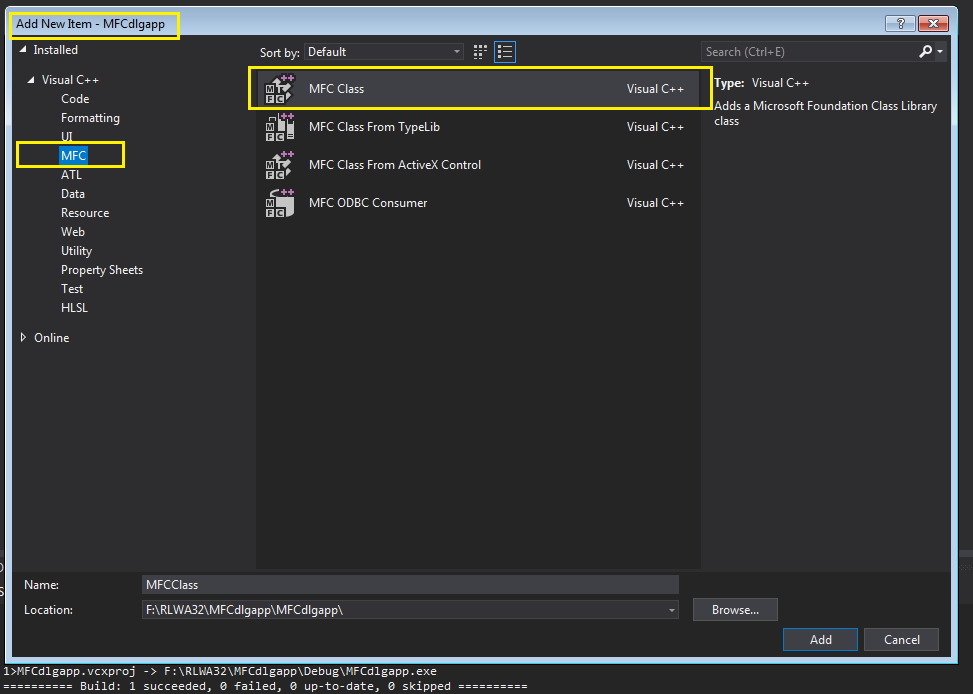Click the MFC Class From TypeLib icon
This screenshot has width=973, height=694.
pos(279,127)
